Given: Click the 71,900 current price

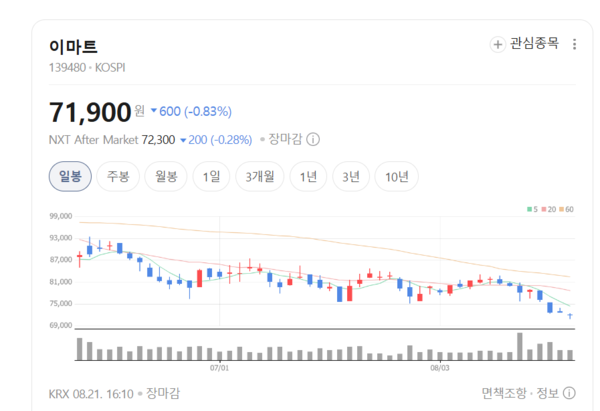Looking at the screenshot, I should [90, 112].
